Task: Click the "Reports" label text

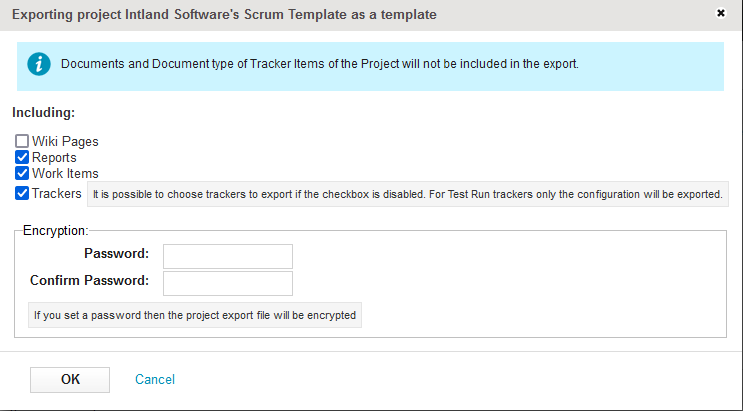Action: tap(54, 157)
